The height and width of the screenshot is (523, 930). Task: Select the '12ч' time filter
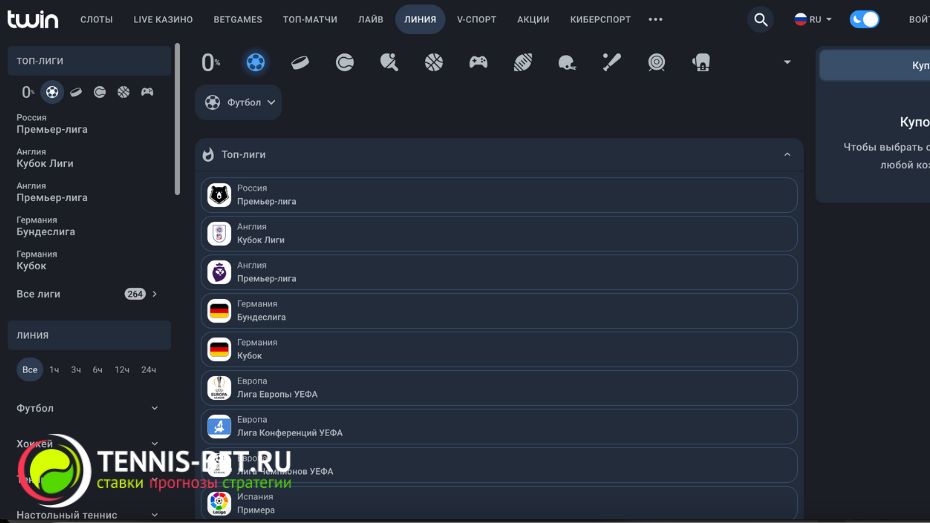pyautogui.click(x=122, y=369)
